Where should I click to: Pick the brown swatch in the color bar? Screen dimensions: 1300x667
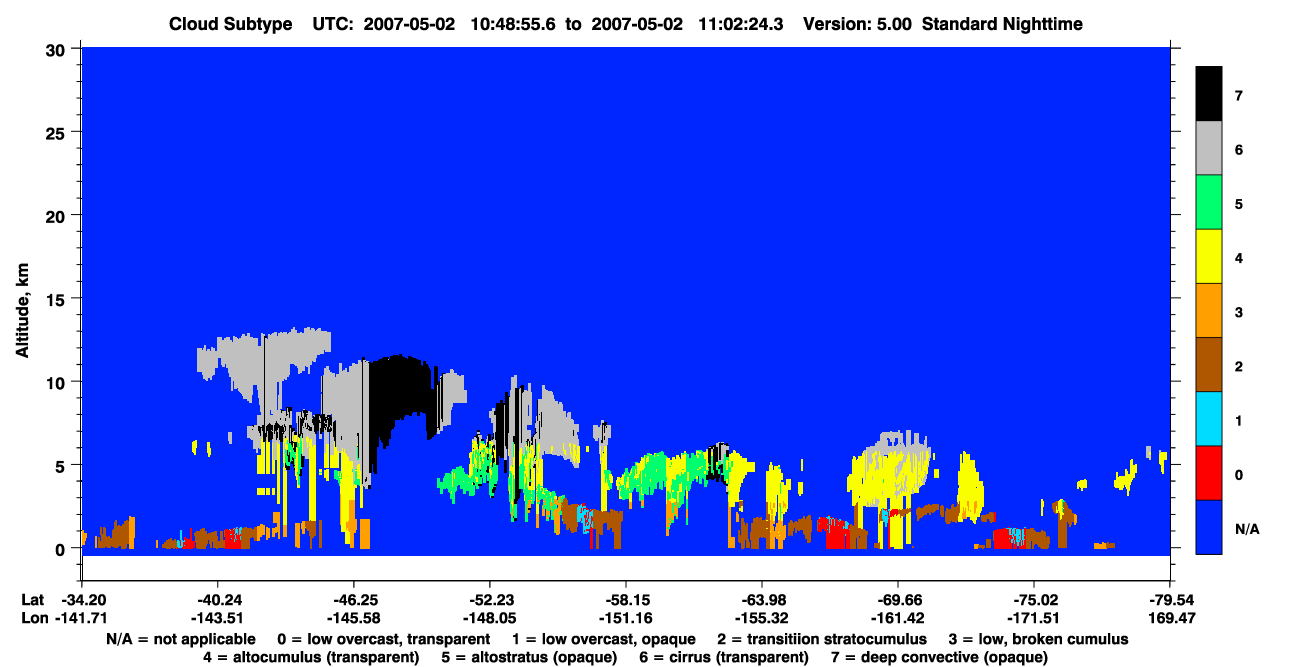click(1209, 365)
